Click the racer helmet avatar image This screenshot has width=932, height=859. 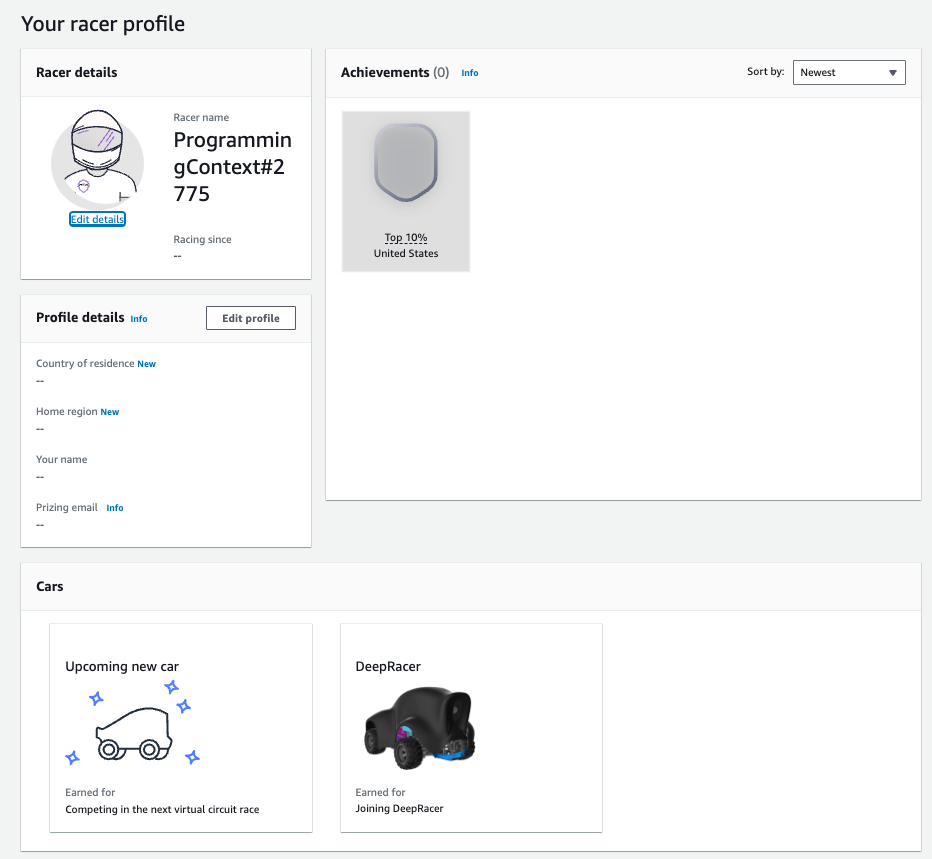click(97, 160)
